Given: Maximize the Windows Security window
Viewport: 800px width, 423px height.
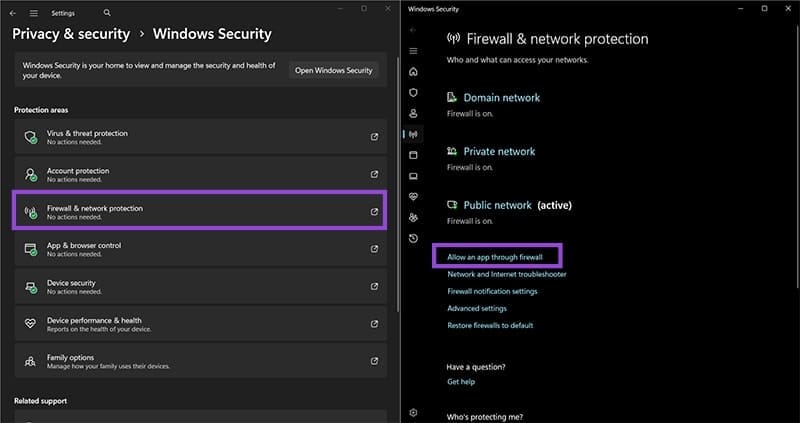Looking at the screenshot, I should 764,9.
